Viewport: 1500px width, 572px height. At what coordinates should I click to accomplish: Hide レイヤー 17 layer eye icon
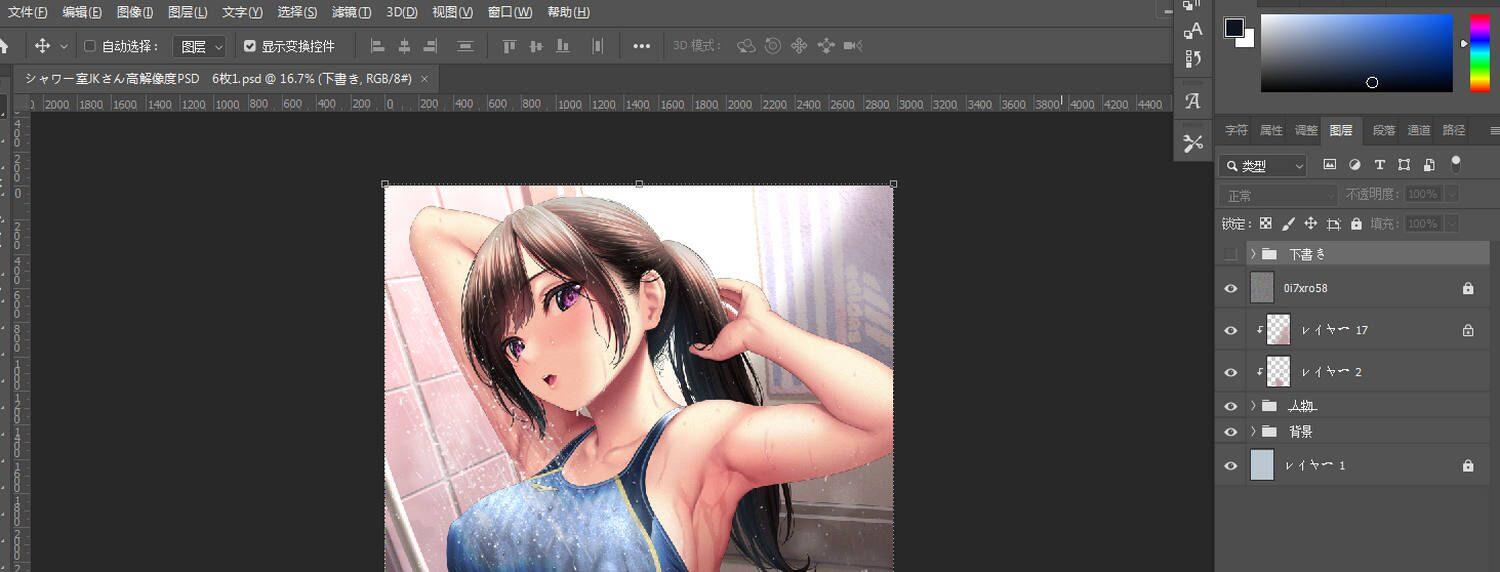tap(1231, 330)
